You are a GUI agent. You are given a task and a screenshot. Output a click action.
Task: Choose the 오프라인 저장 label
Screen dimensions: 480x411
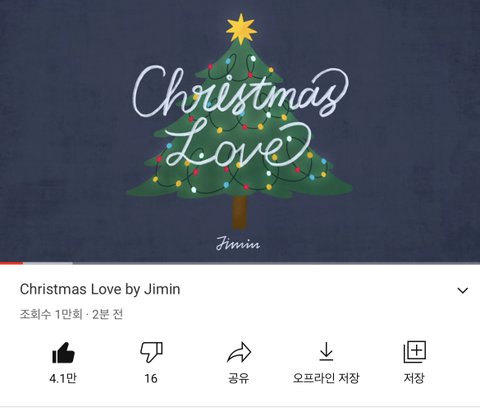tap(326, 378)
